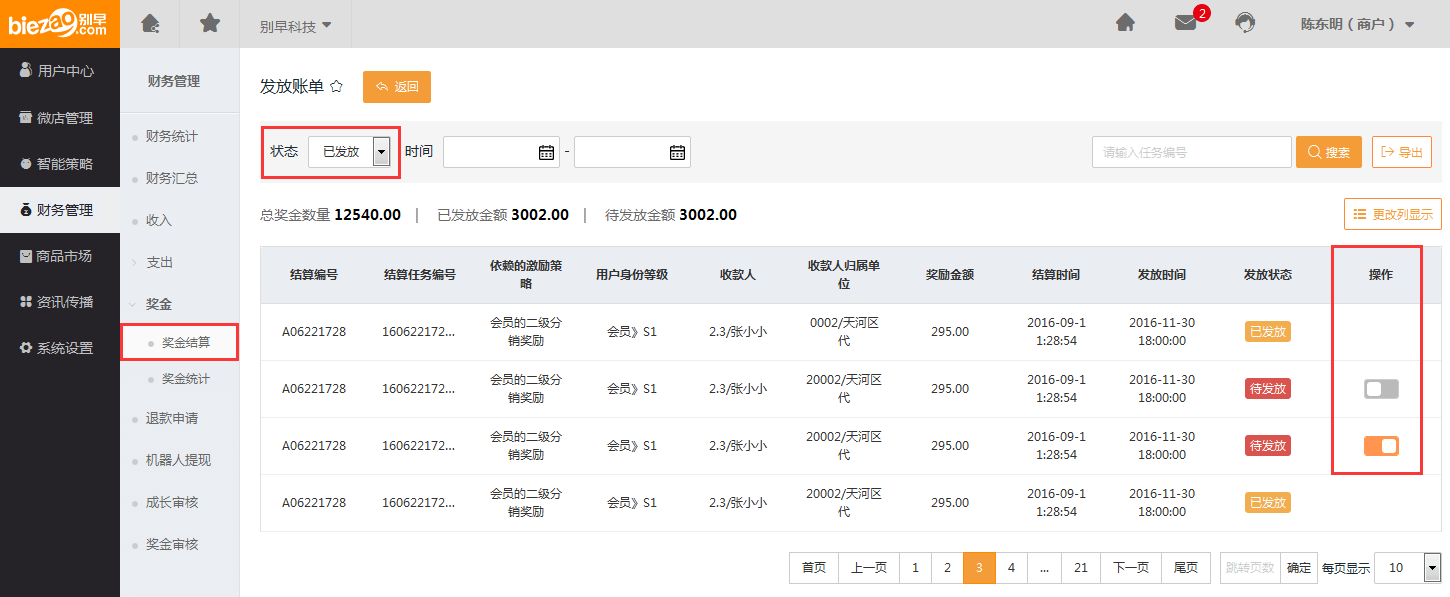Select 财务管理 in main navigation
This screenshot has height=597, width=1450.
click(x=60, y=210)
